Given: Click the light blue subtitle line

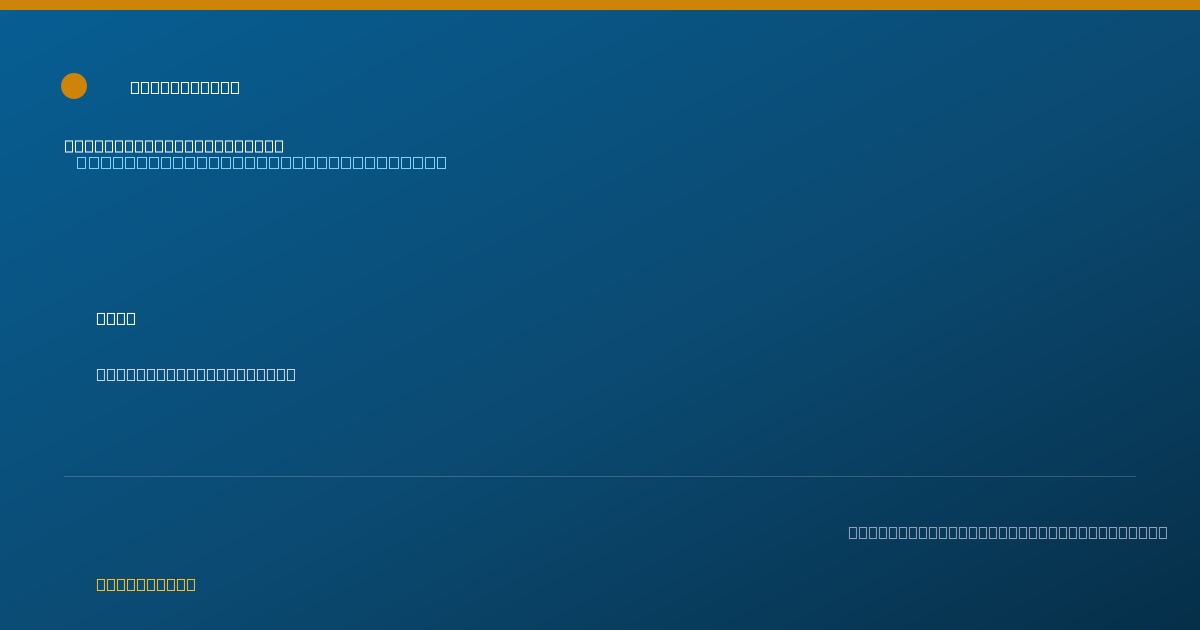Looking at the screenshot, I should (x=262, y=162).
